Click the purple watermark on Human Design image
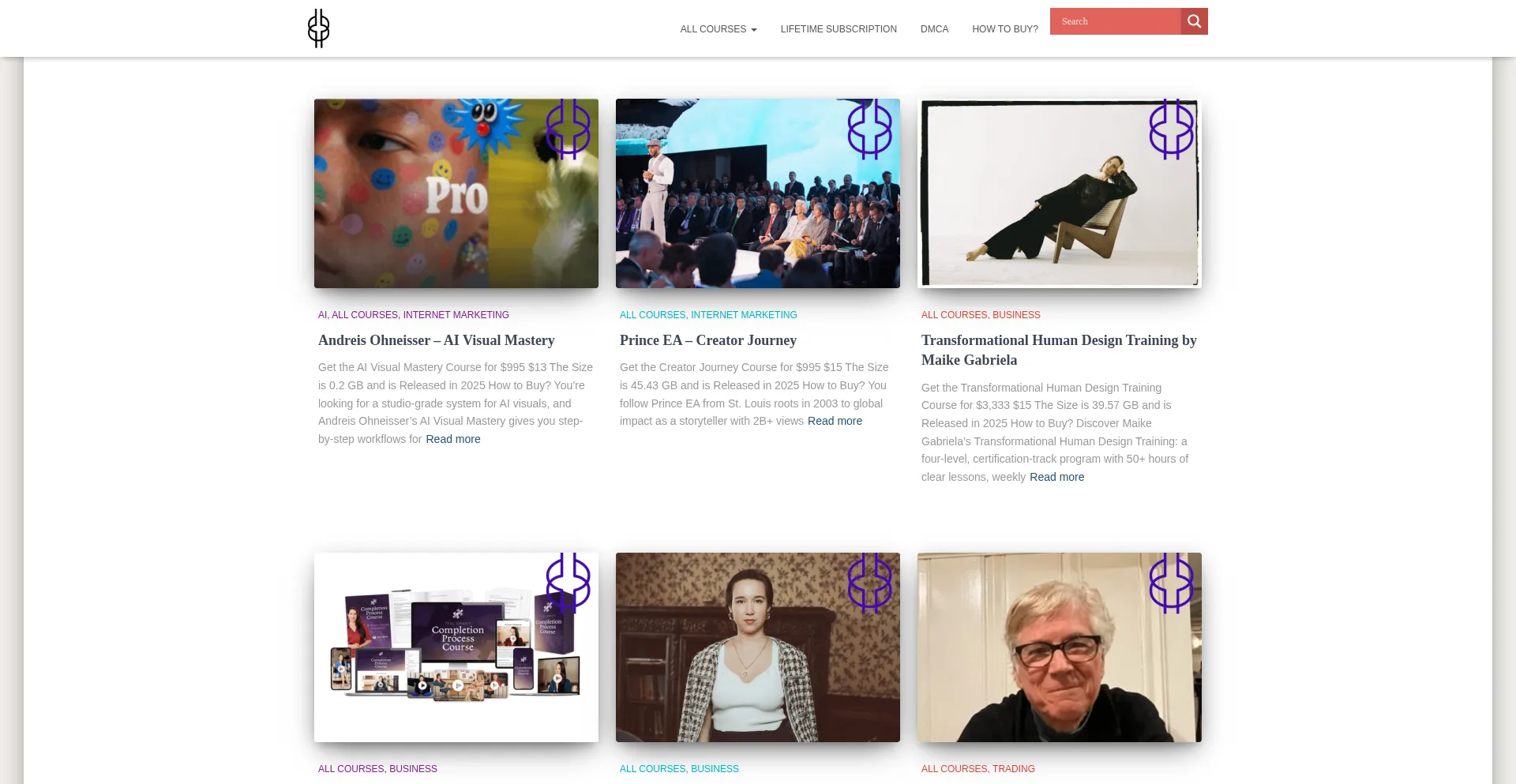 coord(1171,129)
